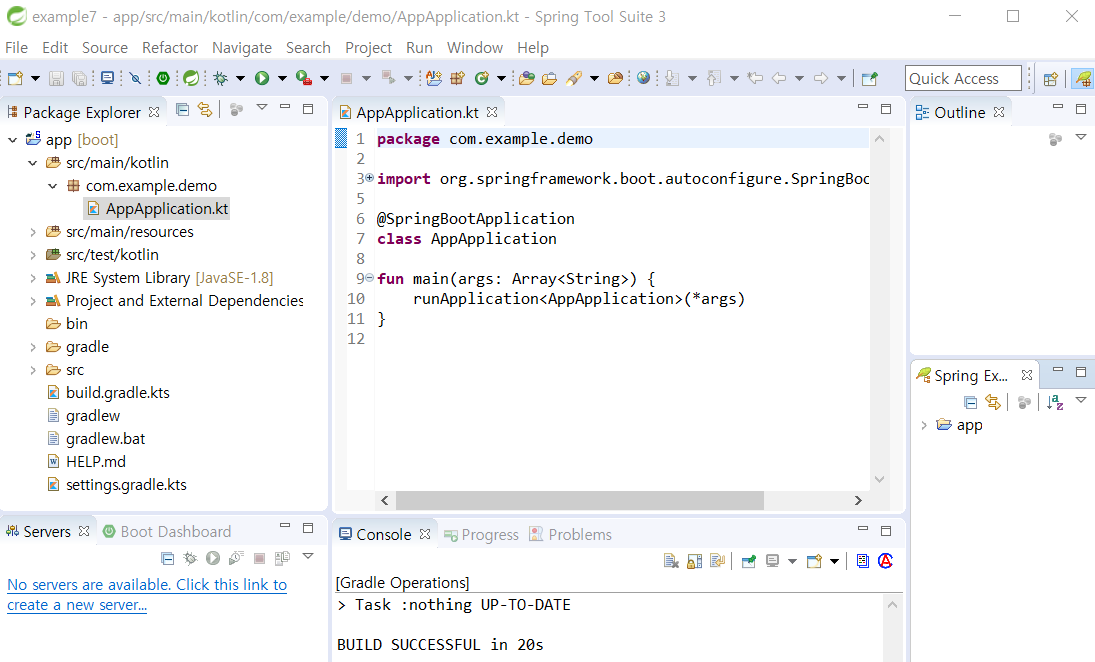Collapse All in Package Explorer
Screen dimensions: 1095x662
coord(182,109)
